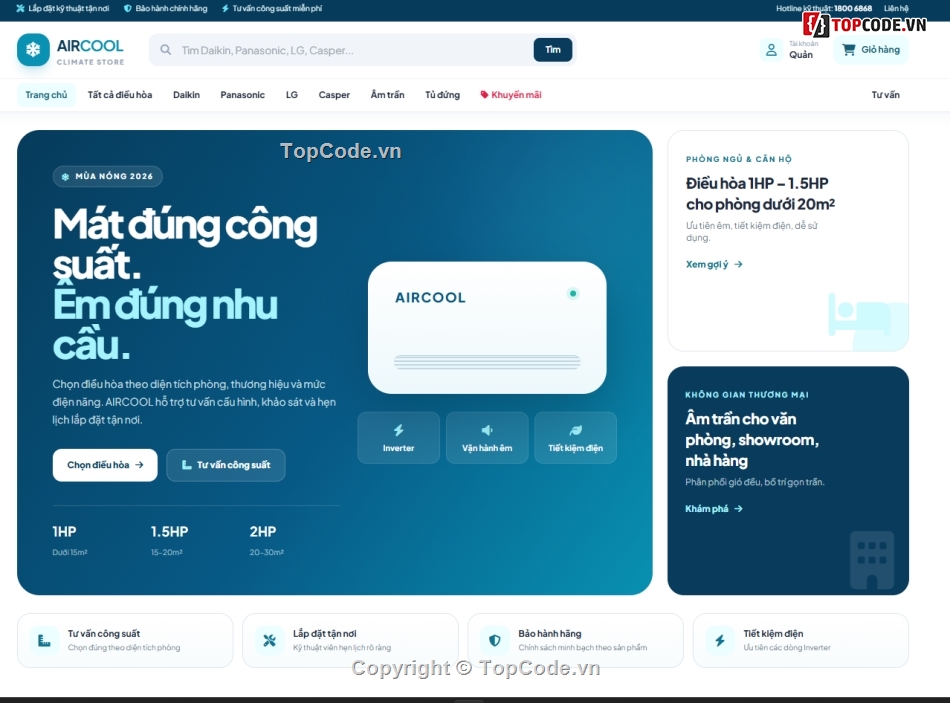
Task: Open Khuyến mãi promotions page
Action: (511, 95)
